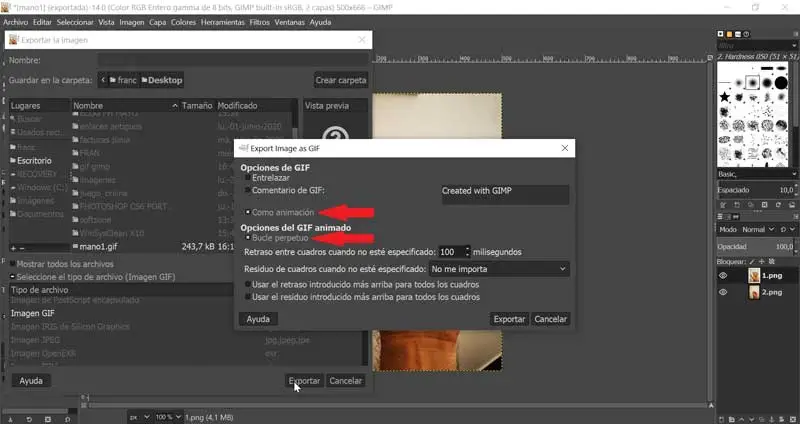
Task: Check Usar el residuo introducido option
Action: pyautogui.click(x=248, y=297)
